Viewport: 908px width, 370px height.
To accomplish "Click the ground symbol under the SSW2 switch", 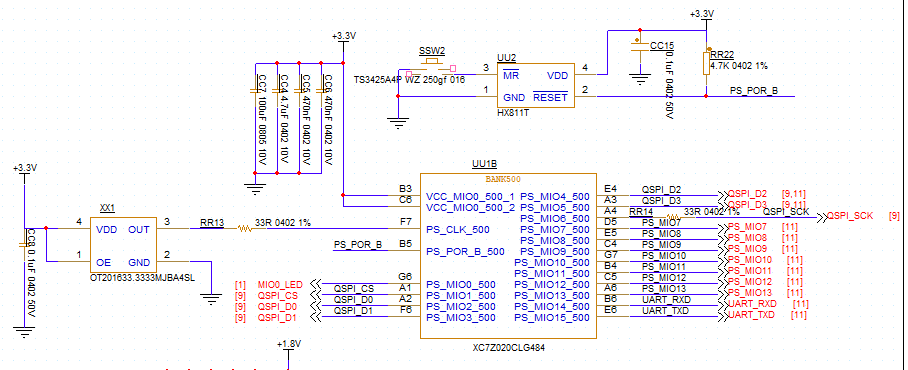I will tap(397, 123).
